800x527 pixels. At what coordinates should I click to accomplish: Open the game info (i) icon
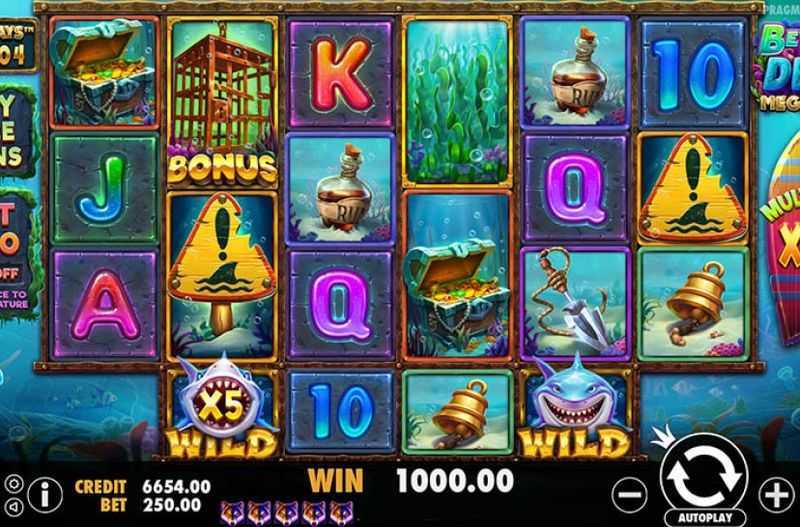pos(45,494)
